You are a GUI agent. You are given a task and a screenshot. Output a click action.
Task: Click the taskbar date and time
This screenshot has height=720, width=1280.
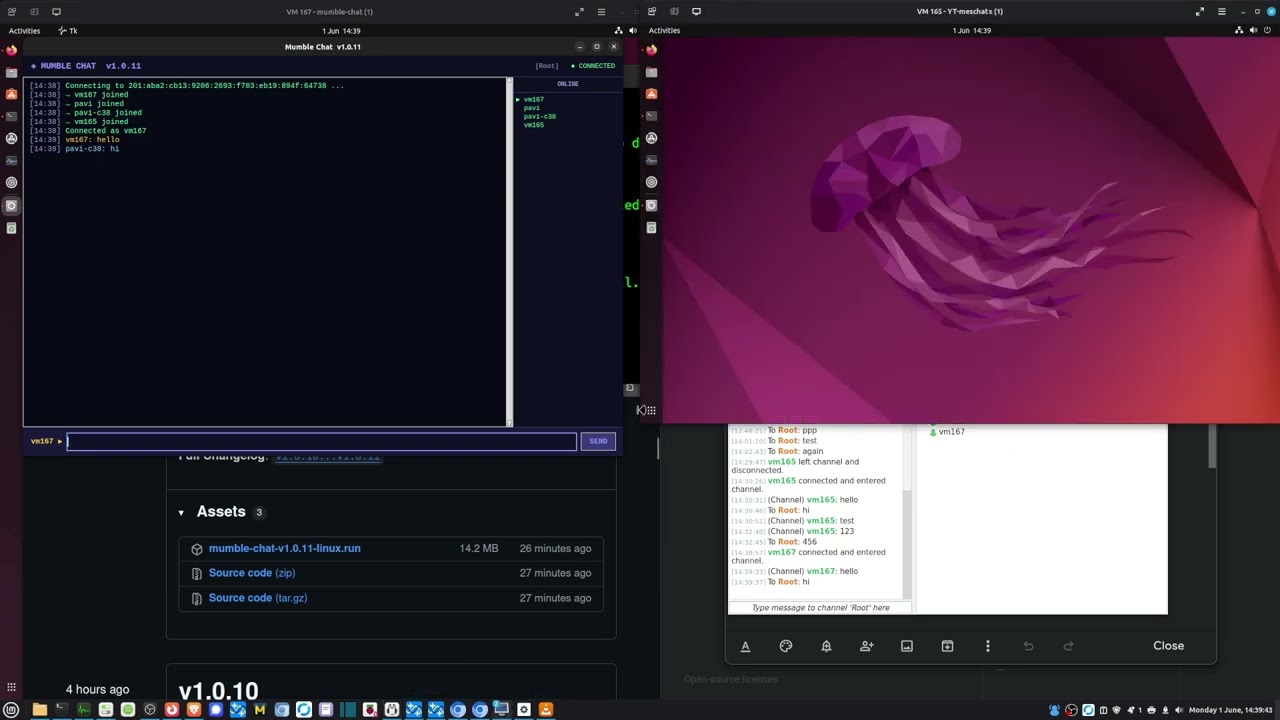point(1231,710)
